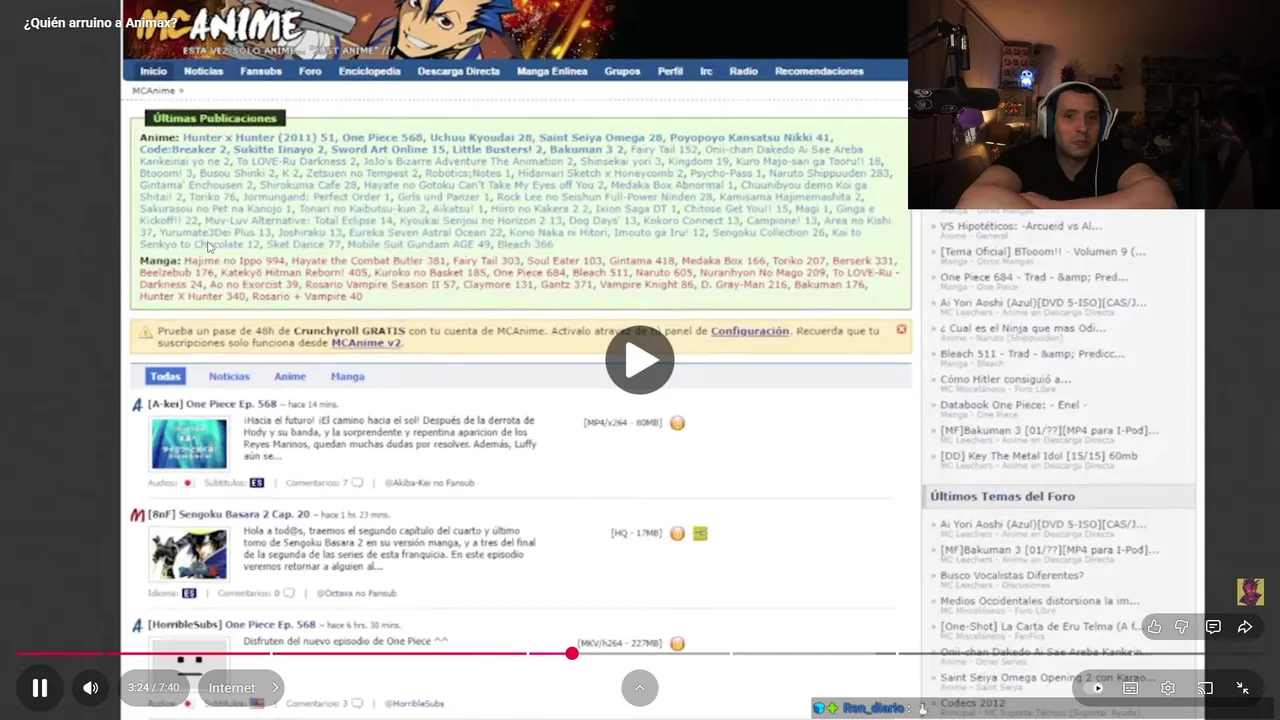Click the warning icon in the Crunchyroll notice
1280x720 pixels.
pos(146,332)
